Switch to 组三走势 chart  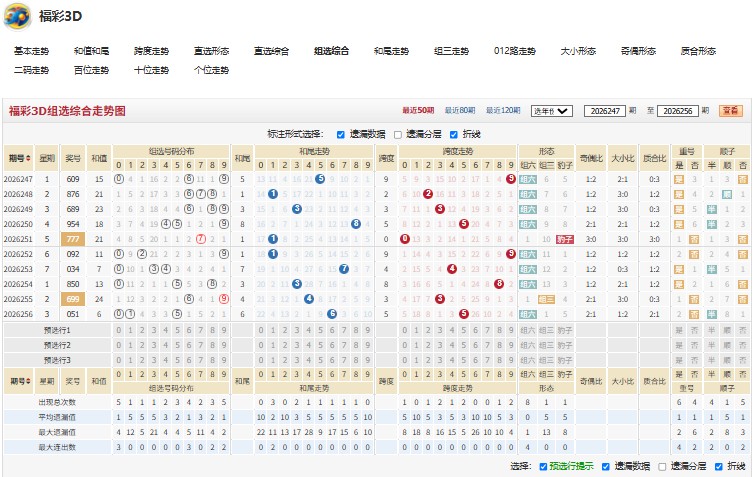451,51
